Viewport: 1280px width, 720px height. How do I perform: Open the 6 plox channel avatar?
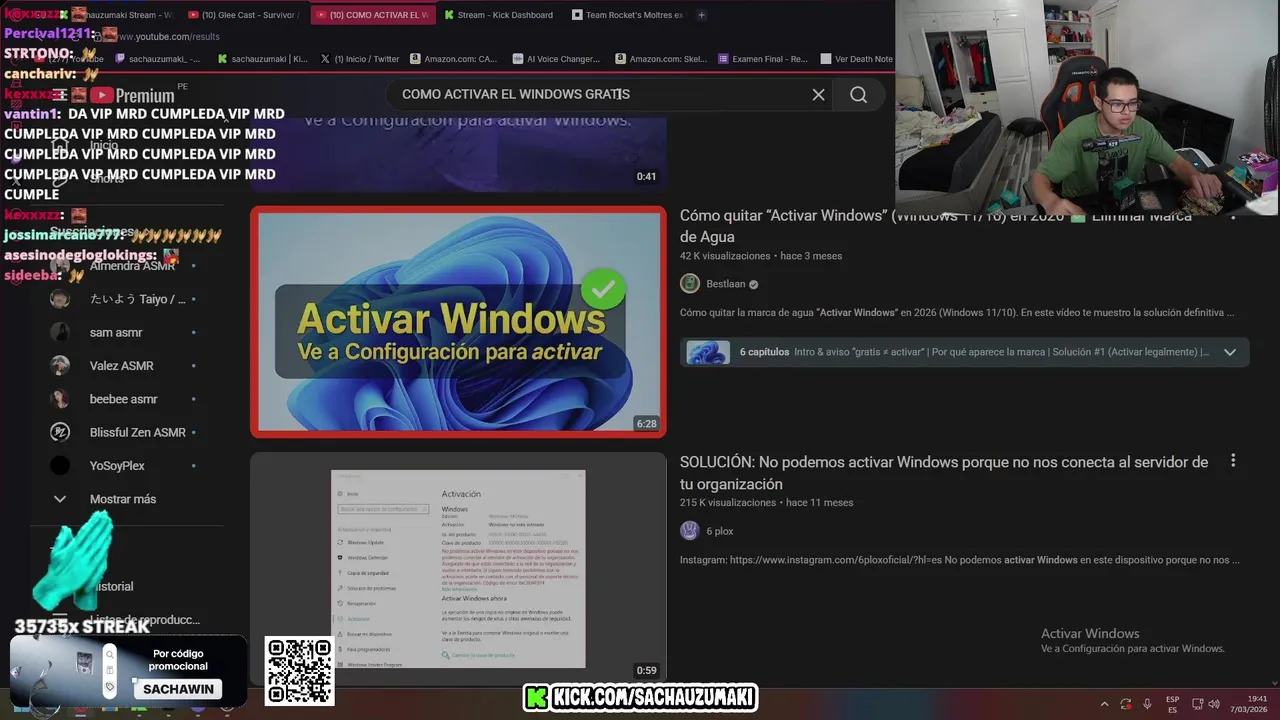690,531
